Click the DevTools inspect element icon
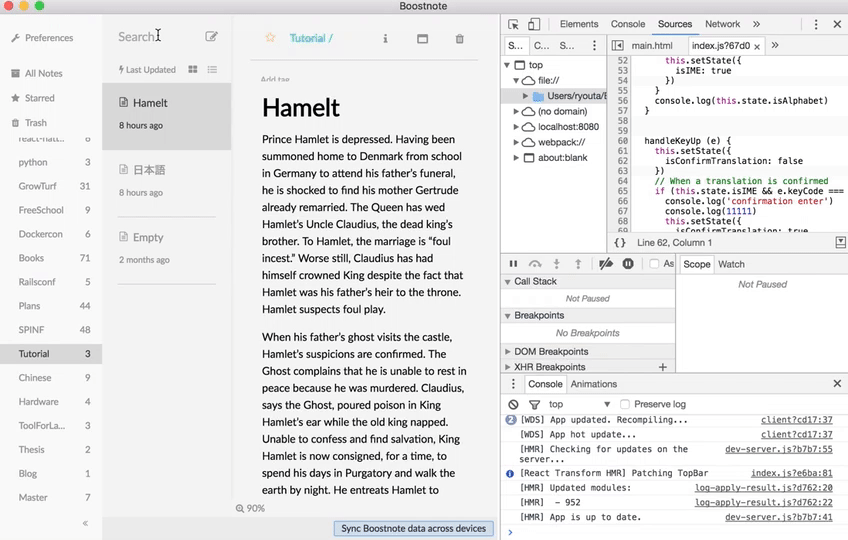Screen dimensions: 848x540 [513, 24]
